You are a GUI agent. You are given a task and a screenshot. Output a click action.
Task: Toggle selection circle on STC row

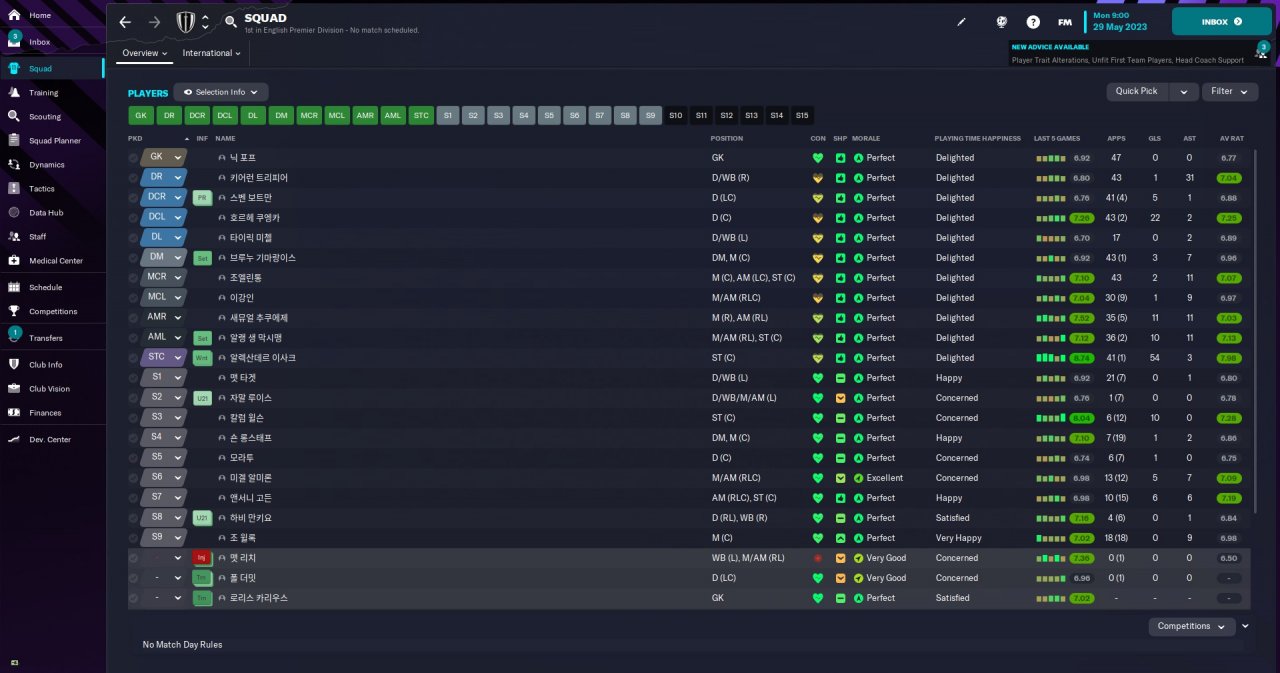[134, 358]
